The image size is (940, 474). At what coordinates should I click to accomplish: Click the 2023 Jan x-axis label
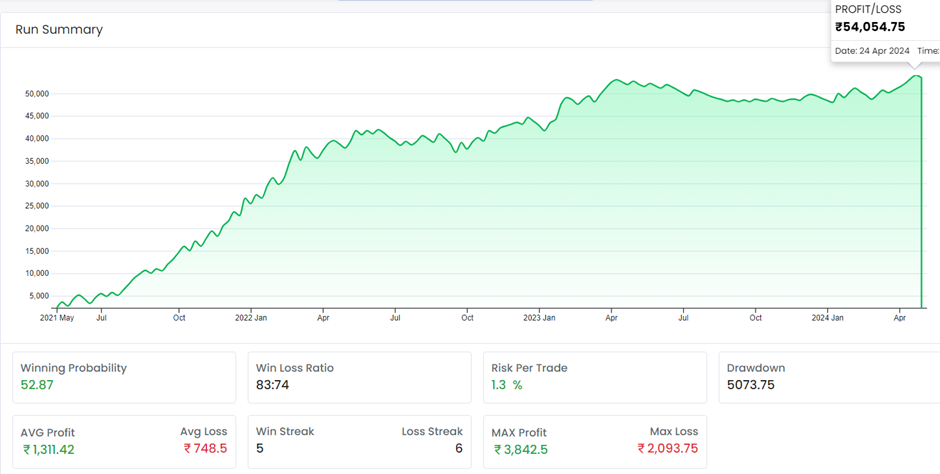tap(539, 318)
